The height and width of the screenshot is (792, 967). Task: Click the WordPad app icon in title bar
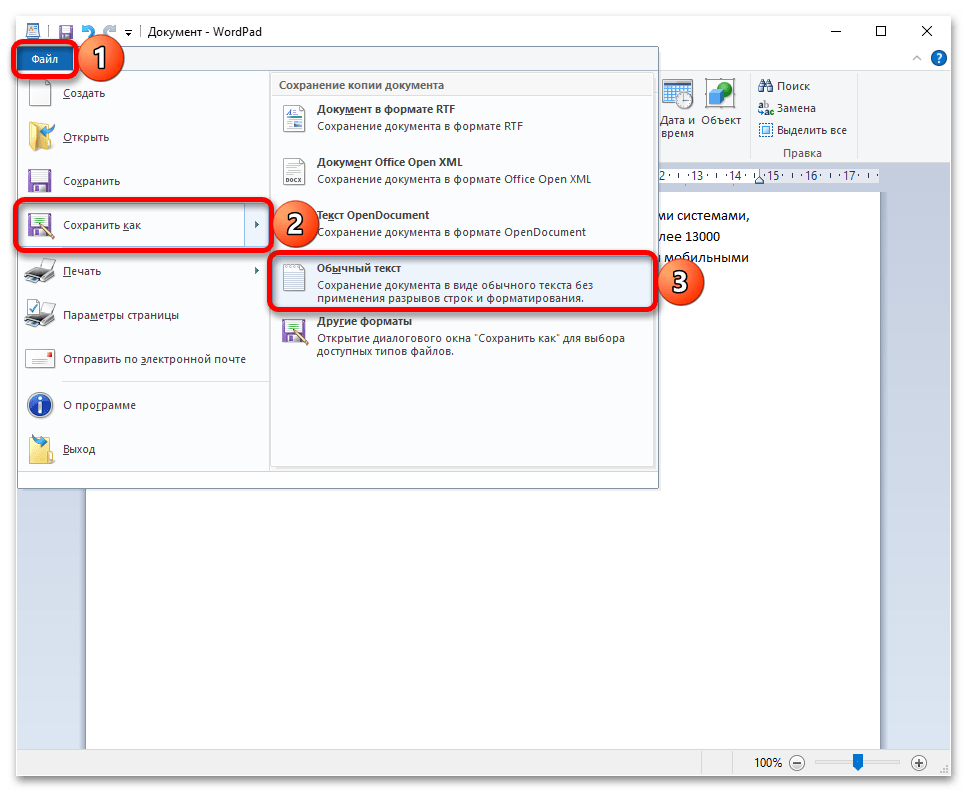[33, 31]
